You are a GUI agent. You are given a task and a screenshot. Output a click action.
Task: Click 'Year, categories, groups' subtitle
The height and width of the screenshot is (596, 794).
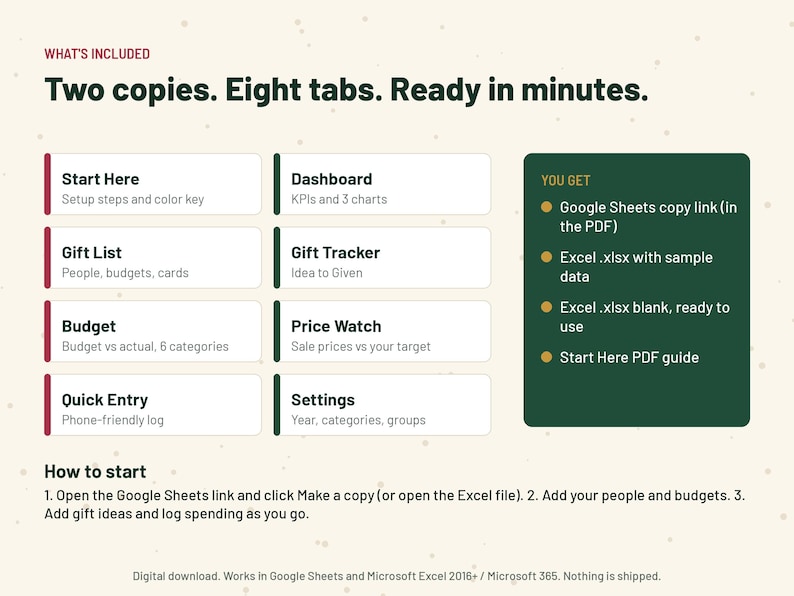tap(358, 420)
